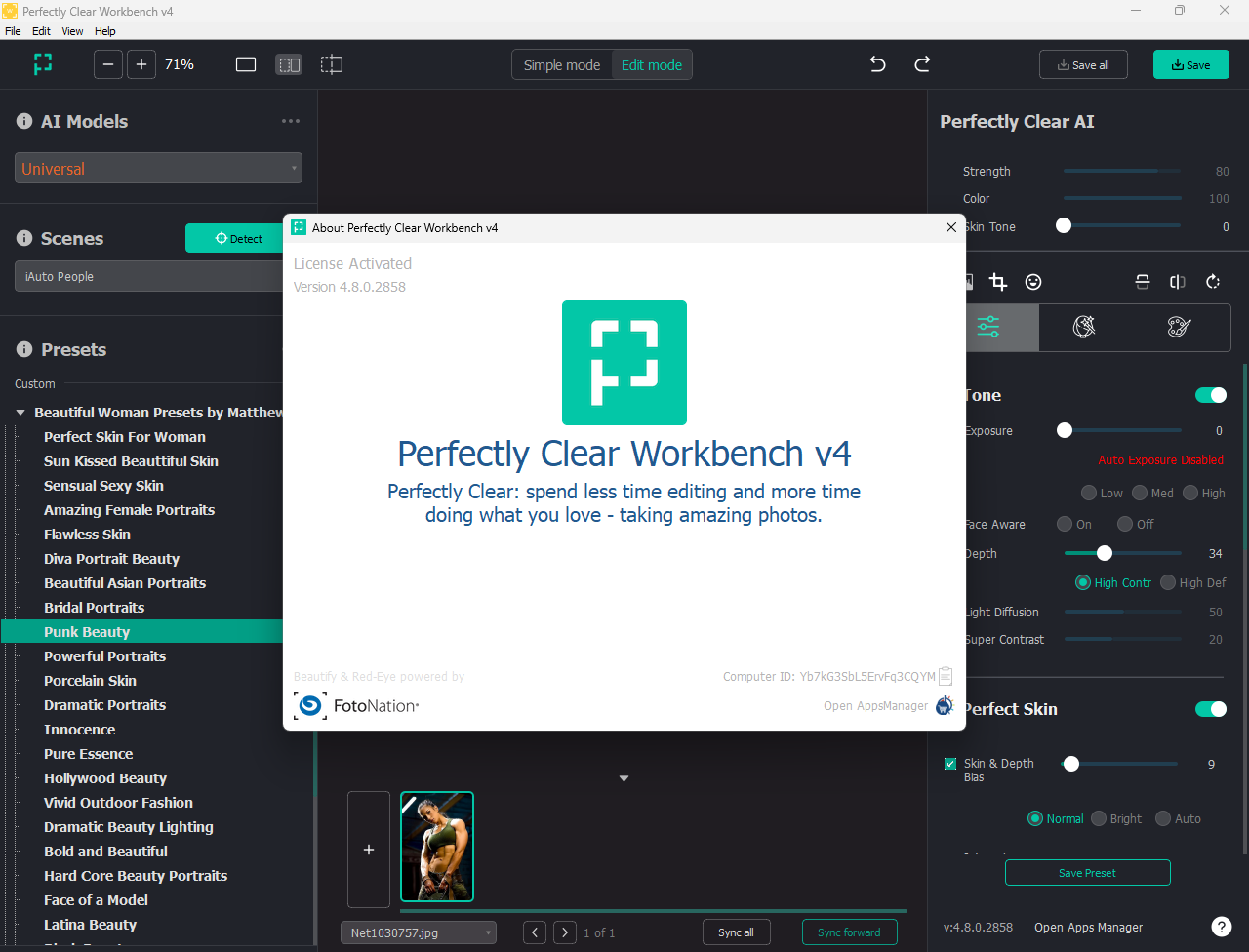
Task: Toggle the Perfect Skin section switch
Action: [x=1211, y=709]
